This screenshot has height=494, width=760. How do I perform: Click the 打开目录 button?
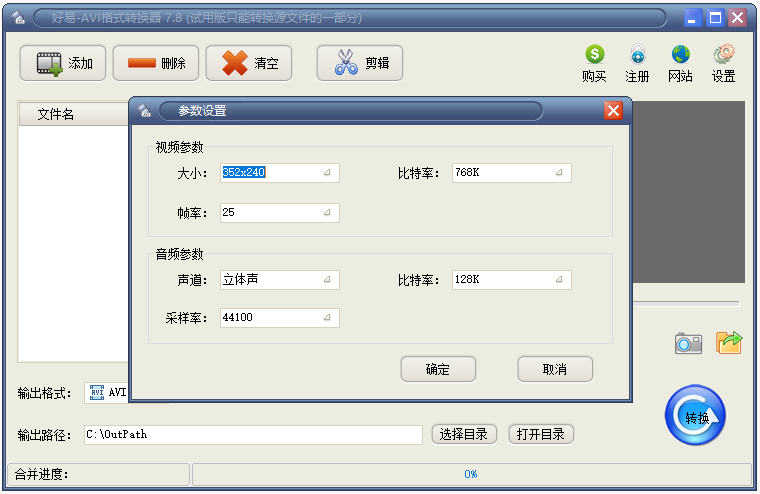coord(541,434)
